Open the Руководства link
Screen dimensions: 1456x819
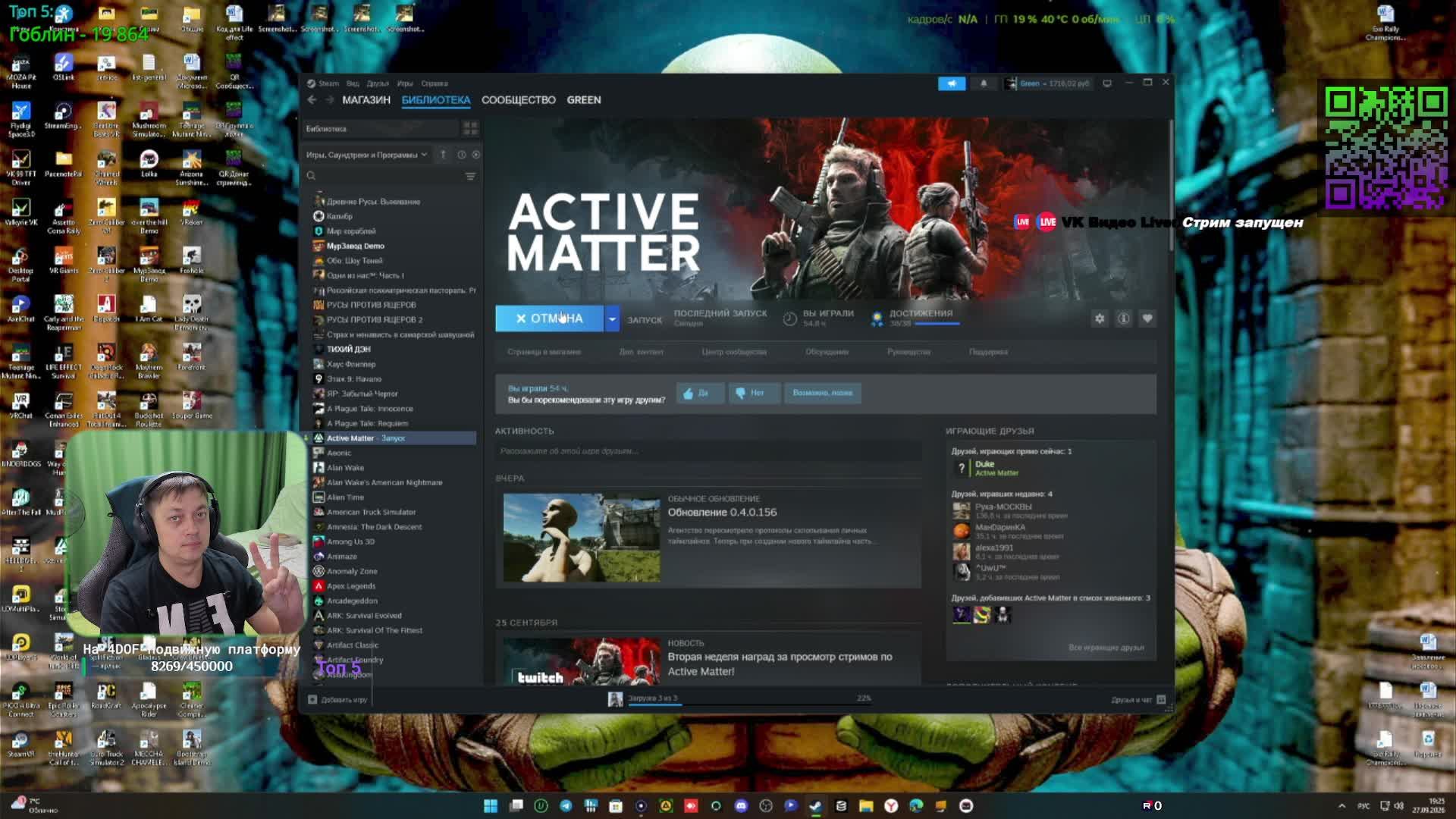pos(908,352)
